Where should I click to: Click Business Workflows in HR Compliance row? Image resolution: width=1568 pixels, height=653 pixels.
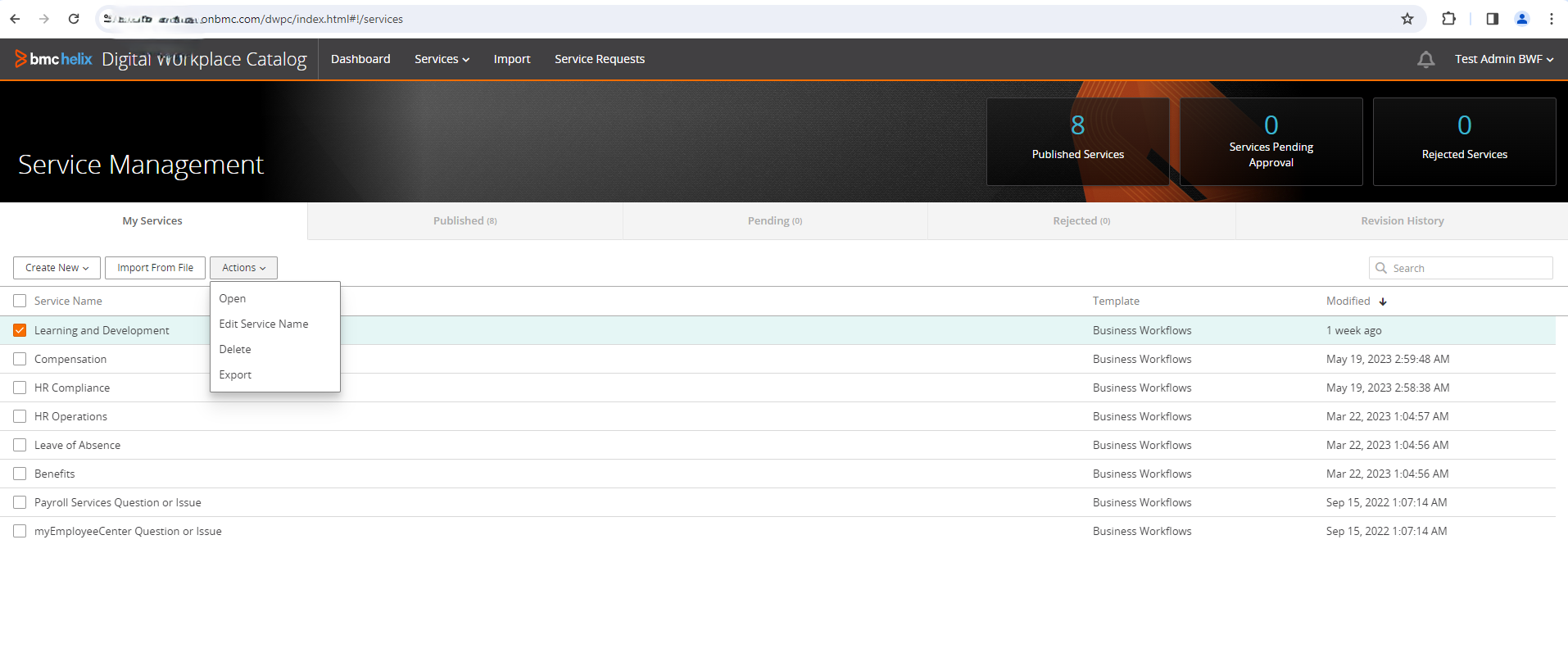click(x=1142, y=388)
